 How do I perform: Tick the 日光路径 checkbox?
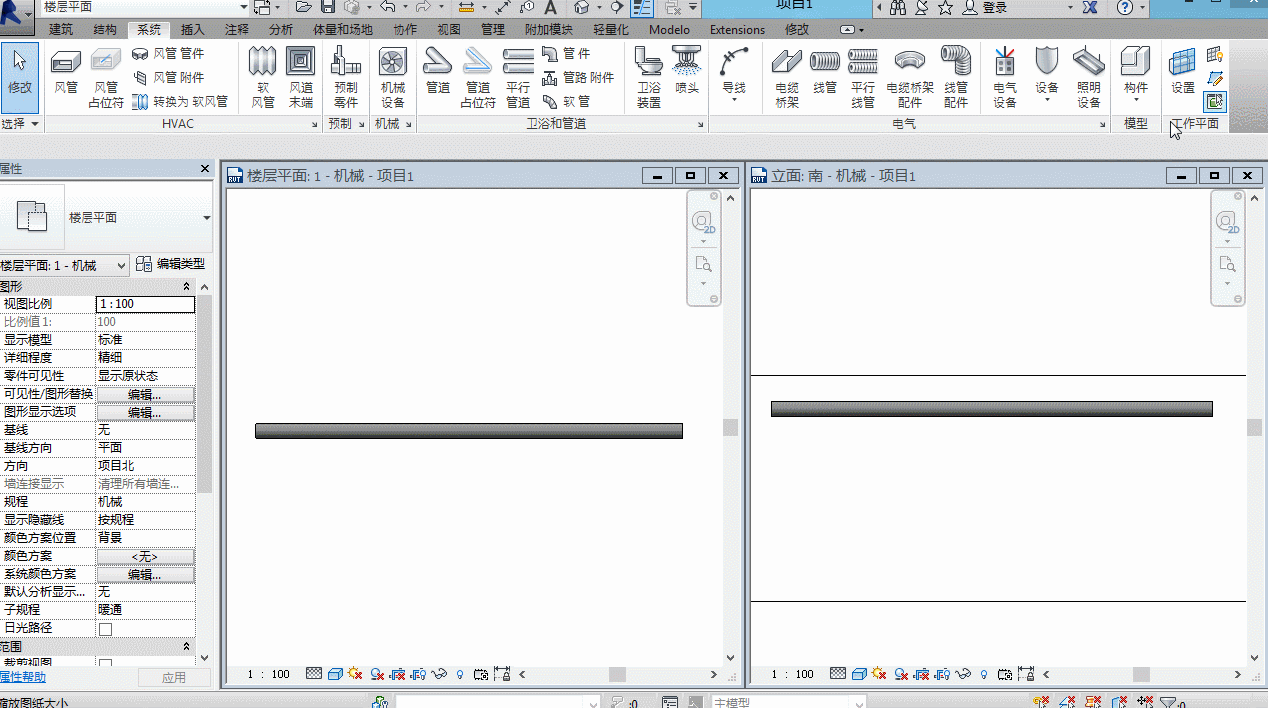[x=105, y=629]
